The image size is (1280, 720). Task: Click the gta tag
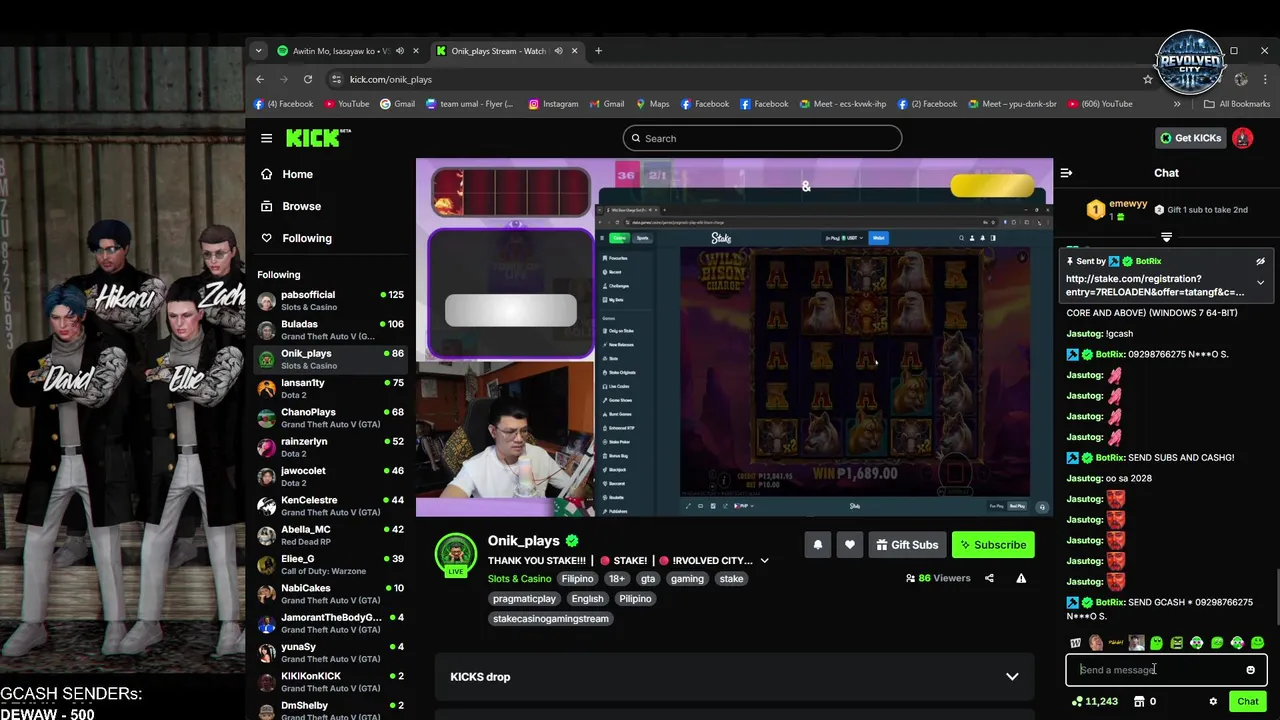pyautogui.click(x=648, y=579)
